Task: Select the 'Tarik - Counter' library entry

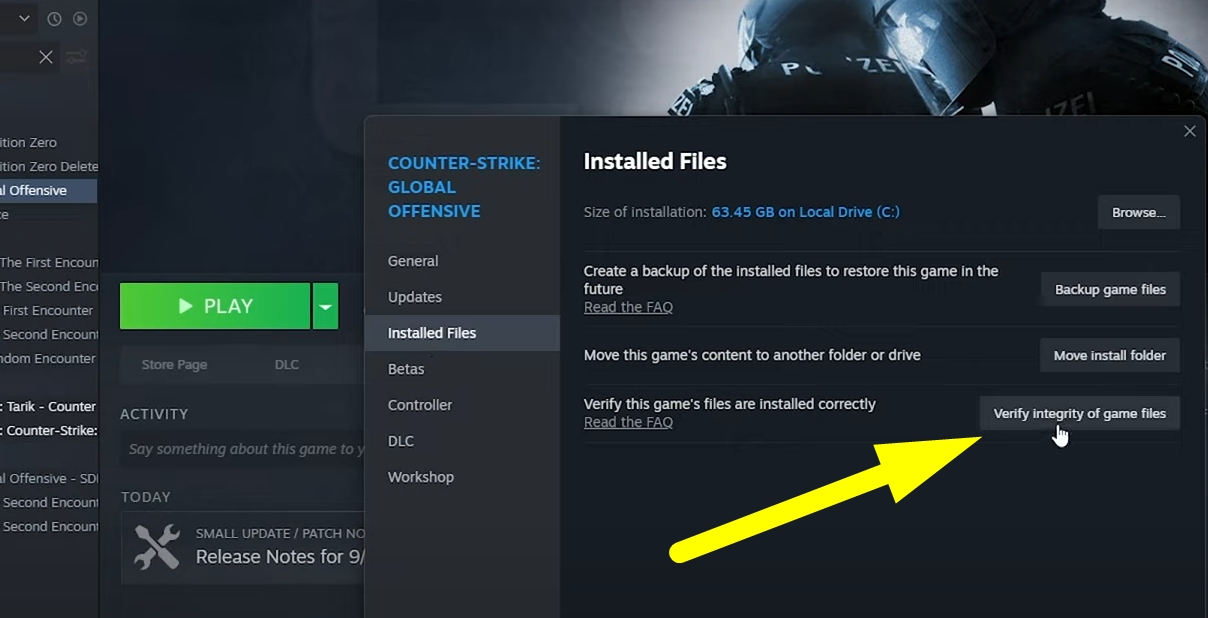Action: (49, 406)
